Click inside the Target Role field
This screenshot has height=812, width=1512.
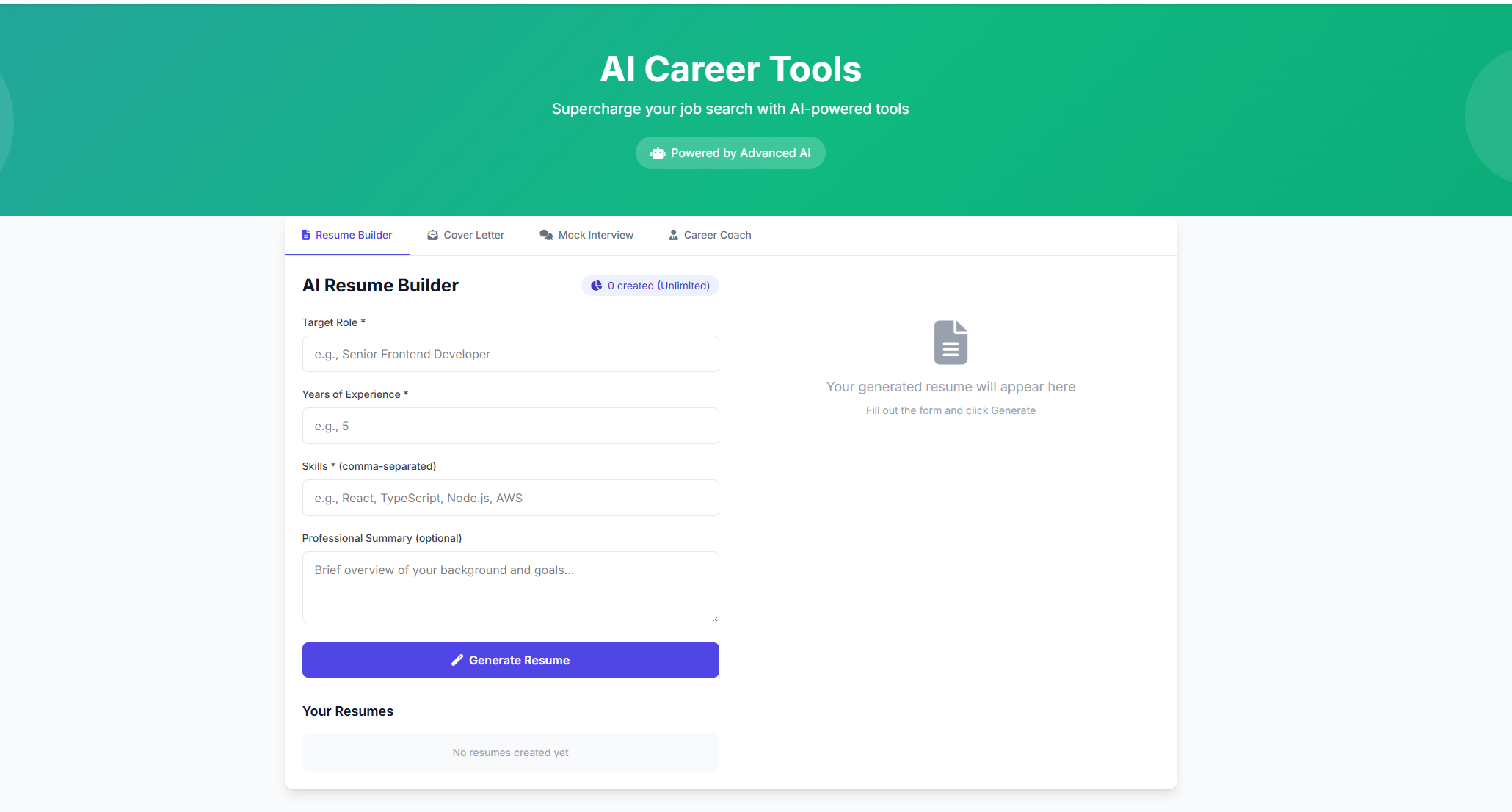(x=510, y=354)
